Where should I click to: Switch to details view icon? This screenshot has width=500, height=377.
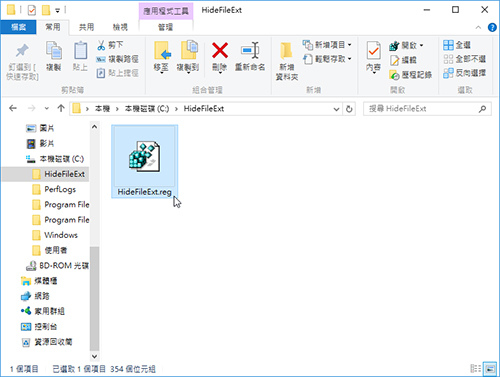point(475,368)
